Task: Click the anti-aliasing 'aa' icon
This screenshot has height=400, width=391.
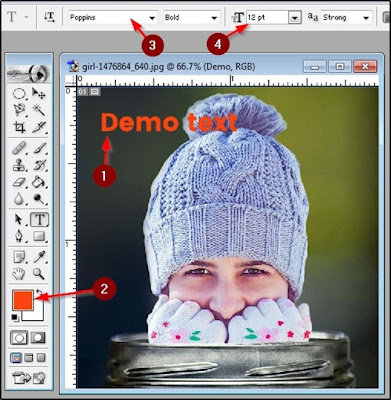Action: point(313,17)
